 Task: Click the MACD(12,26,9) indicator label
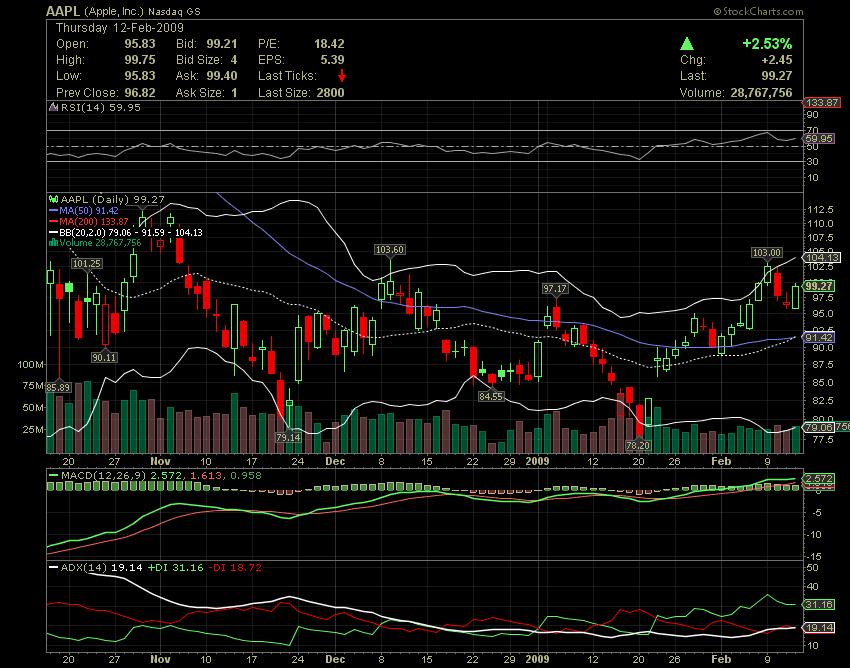(104, 476)
